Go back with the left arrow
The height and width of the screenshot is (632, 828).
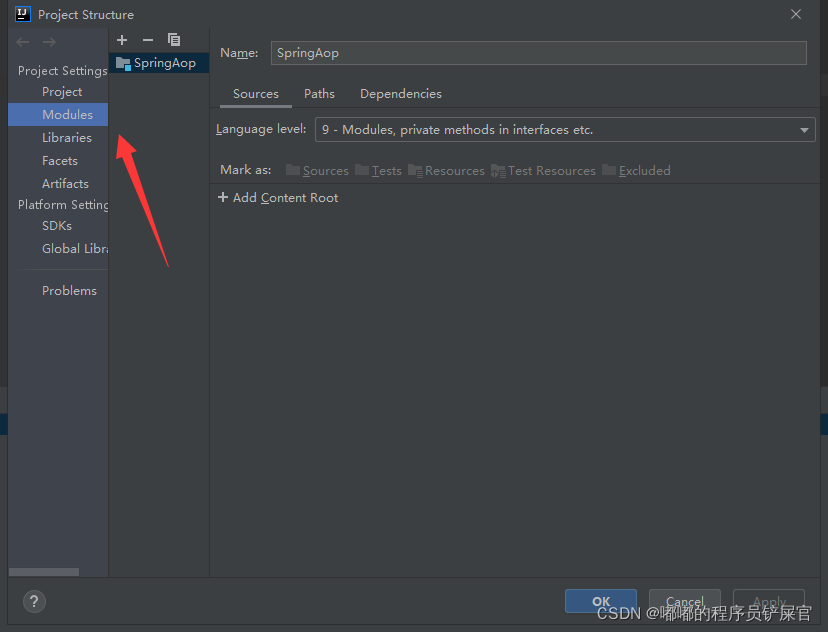(23, 42)
